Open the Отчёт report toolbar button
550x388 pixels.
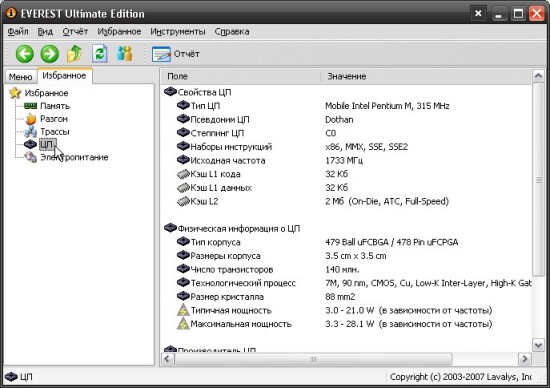click(x=175, y=54)
